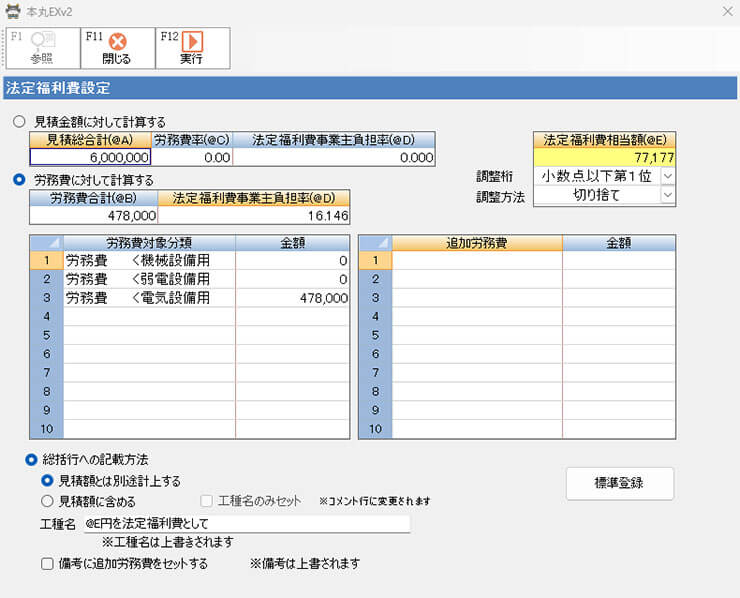This screenshot has width=740, height=598.
Task: Toggle the 工種名のみセット checkbox
Action: click(x=207, y=501)
